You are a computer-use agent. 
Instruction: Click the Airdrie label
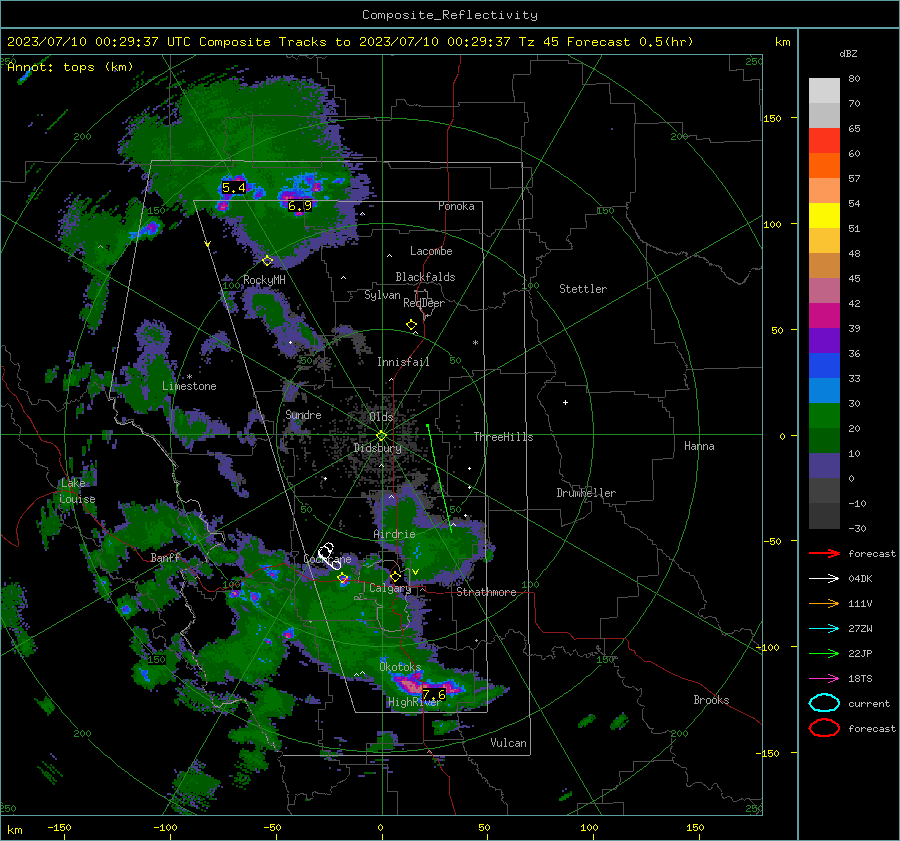tap(394, 534)
